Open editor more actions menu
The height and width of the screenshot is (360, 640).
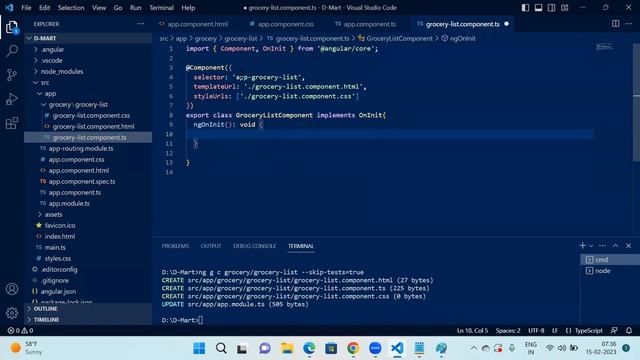[629, 24]
